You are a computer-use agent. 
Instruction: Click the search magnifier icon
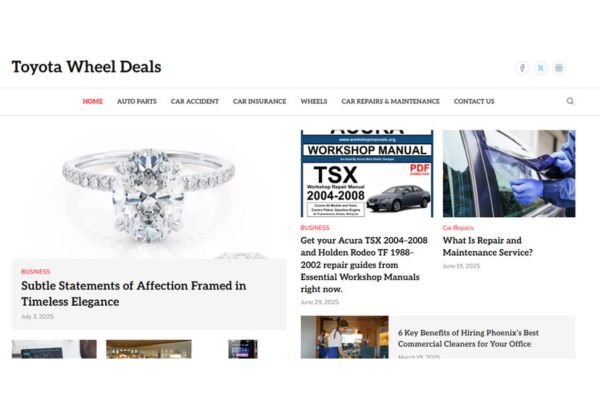pos(570,101)
